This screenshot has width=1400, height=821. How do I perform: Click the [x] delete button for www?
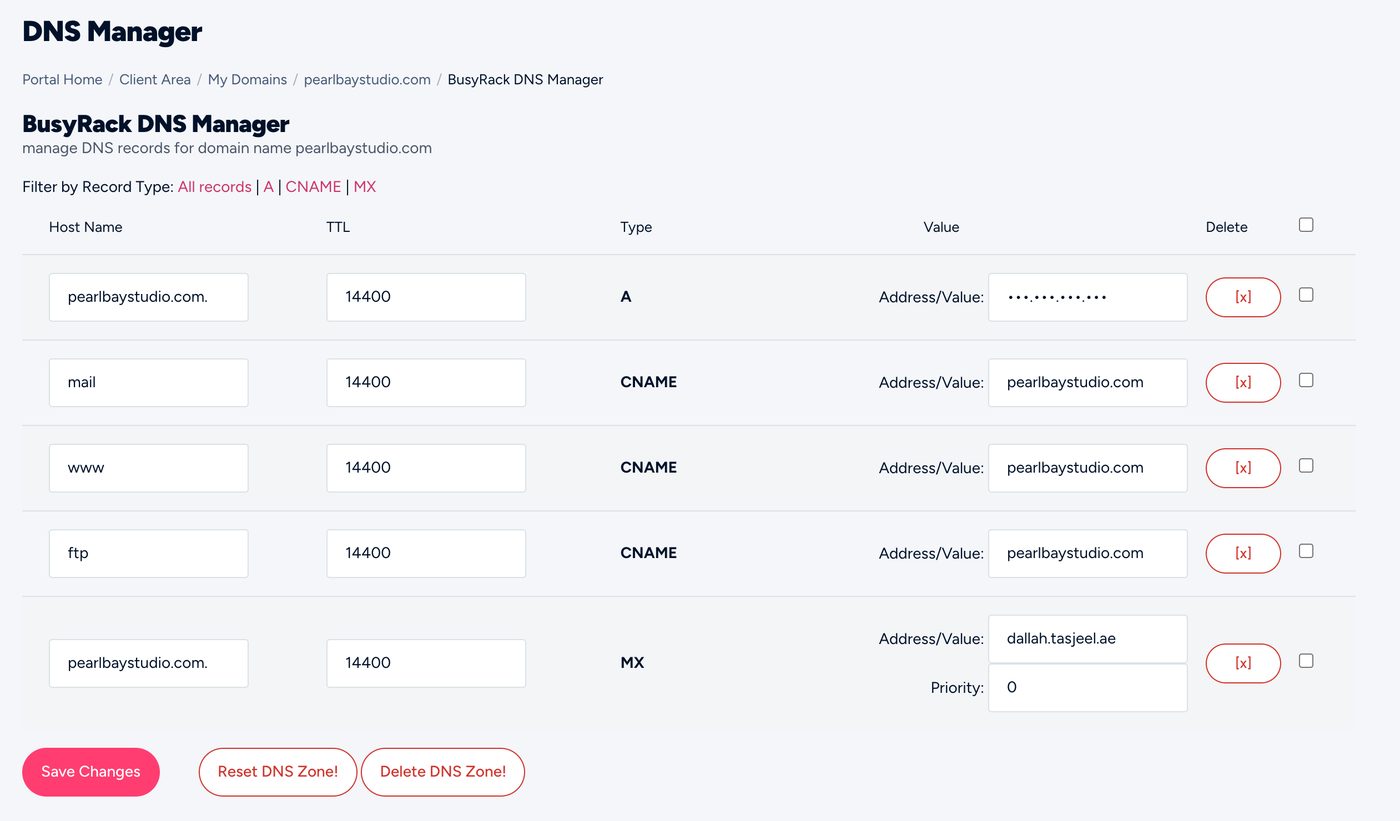click(1243, 468)
